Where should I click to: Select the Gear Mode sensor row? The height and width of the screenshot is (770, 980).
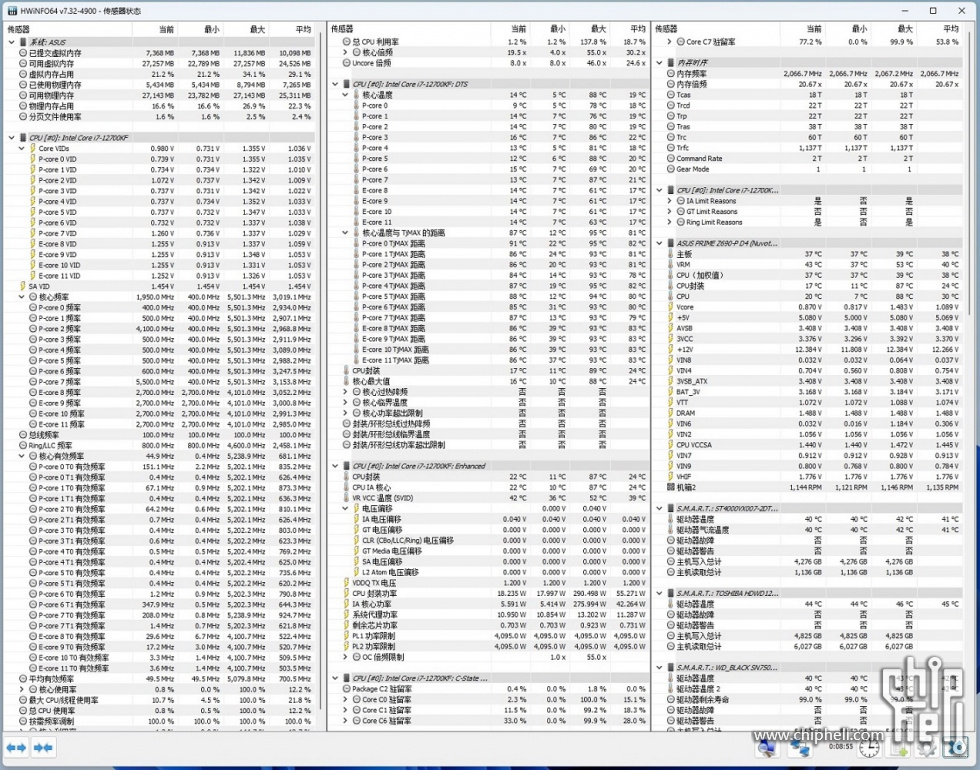pos(692,169)
